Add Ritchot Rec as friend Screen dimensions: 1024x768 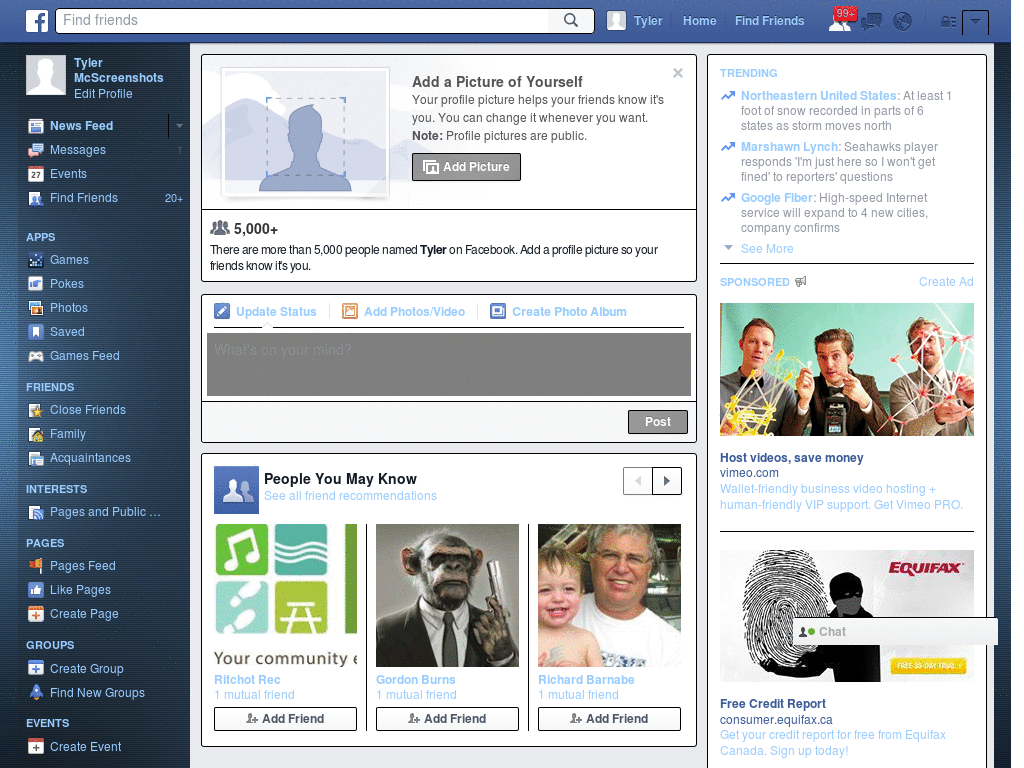tap(285, 719)
